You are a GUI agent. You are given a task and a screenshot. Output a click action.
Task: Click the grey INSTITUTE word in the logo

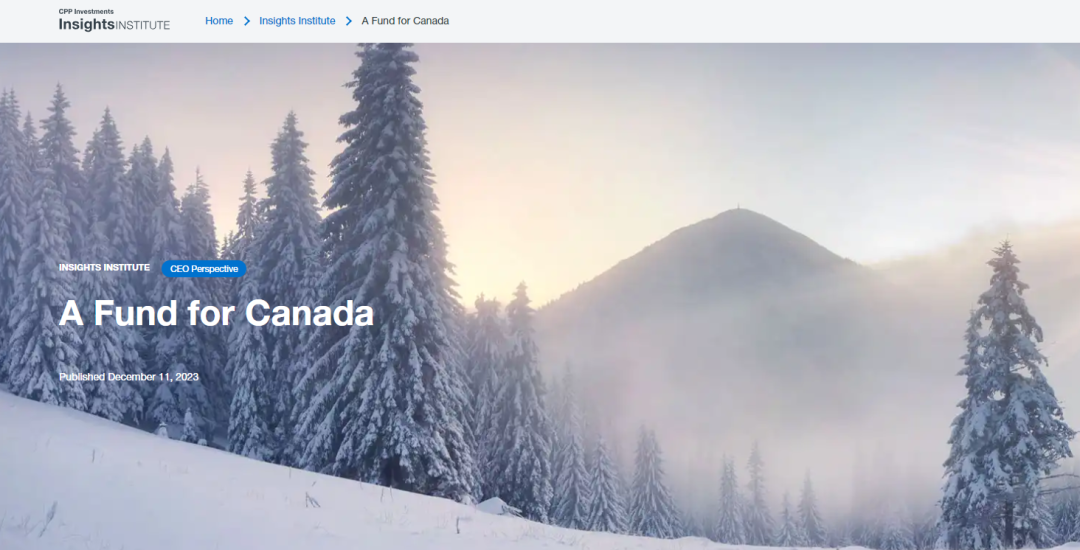[143, 25]
